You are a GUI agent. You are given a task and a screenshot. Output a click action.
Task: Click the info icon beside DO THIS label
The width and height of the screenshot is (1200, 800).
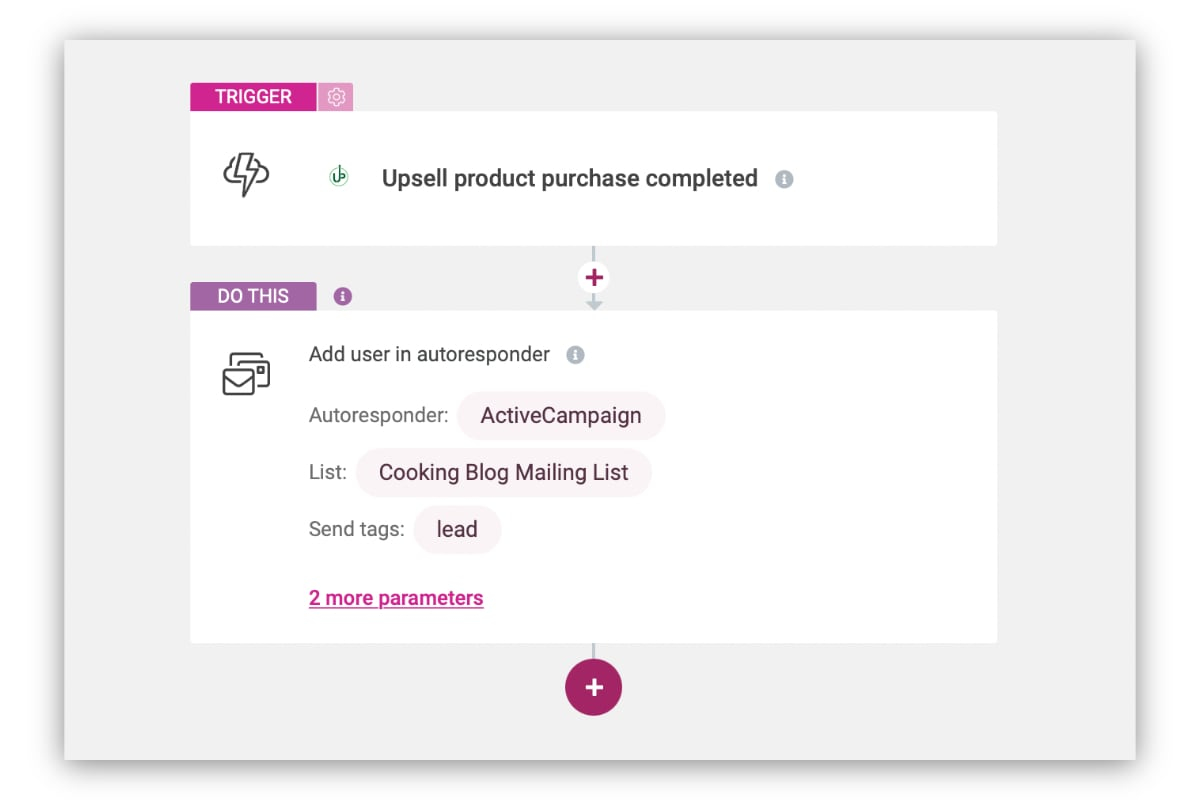coord(342,296)
